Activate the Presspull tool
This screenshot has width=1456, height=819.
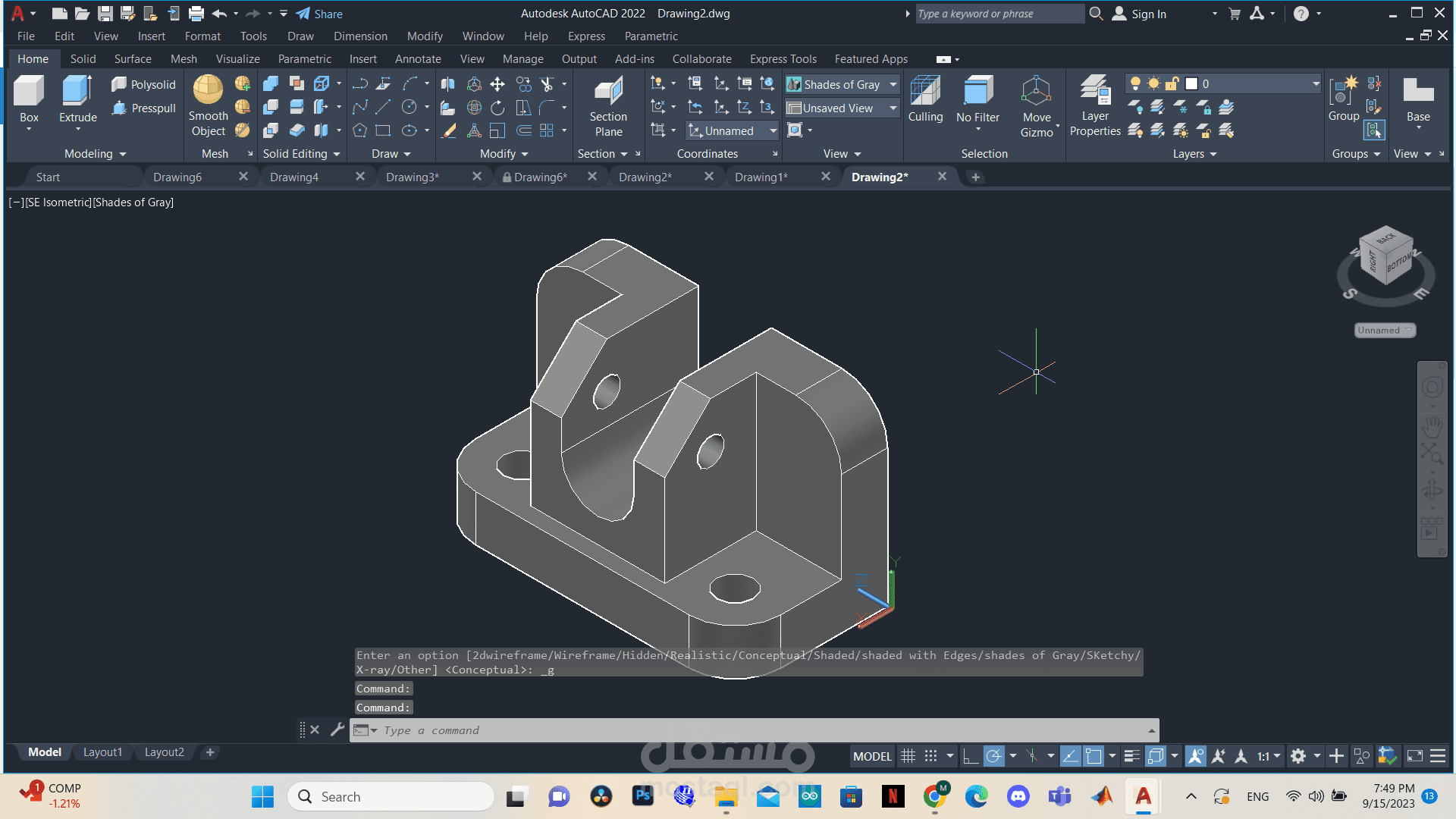click(143, 108)
